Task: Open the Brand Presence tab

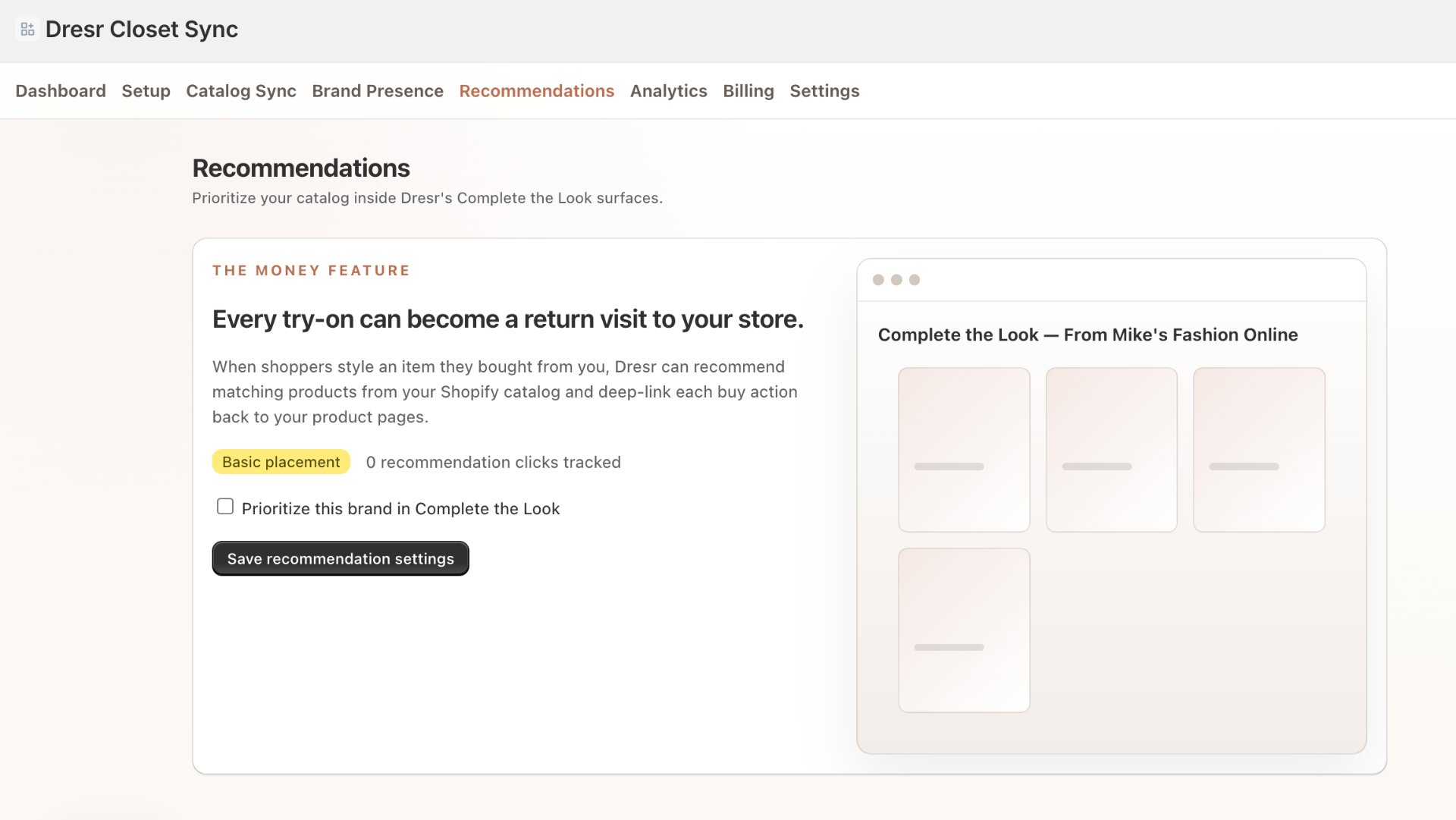Action: coord(378,91)
